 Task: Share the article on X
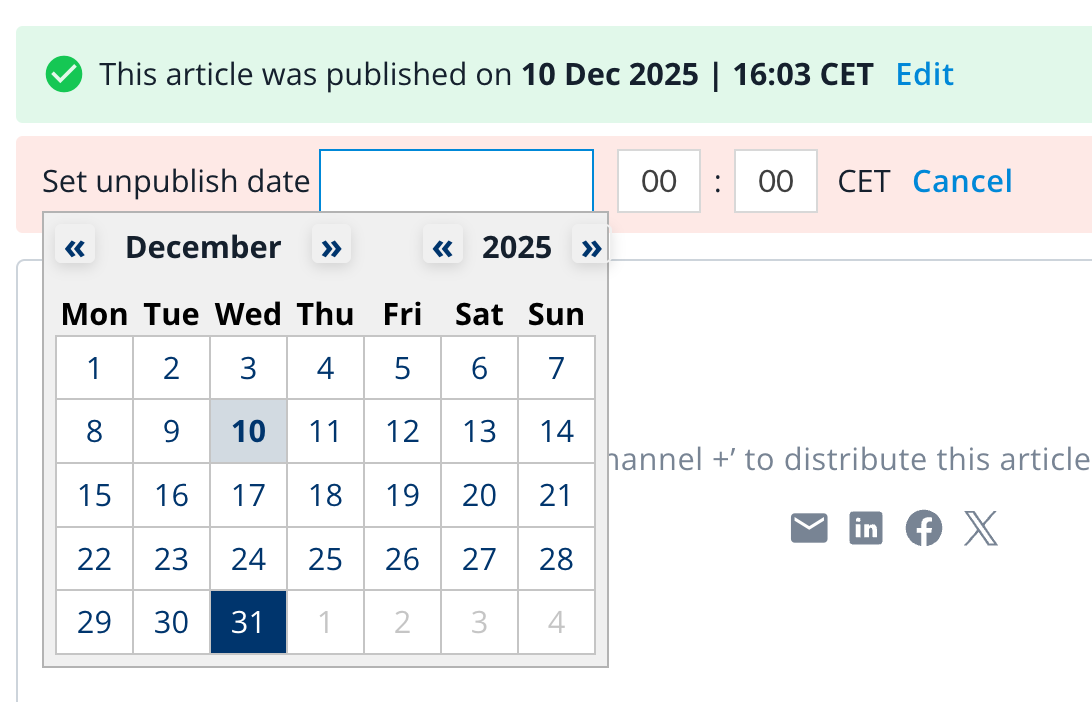[981, 528]
